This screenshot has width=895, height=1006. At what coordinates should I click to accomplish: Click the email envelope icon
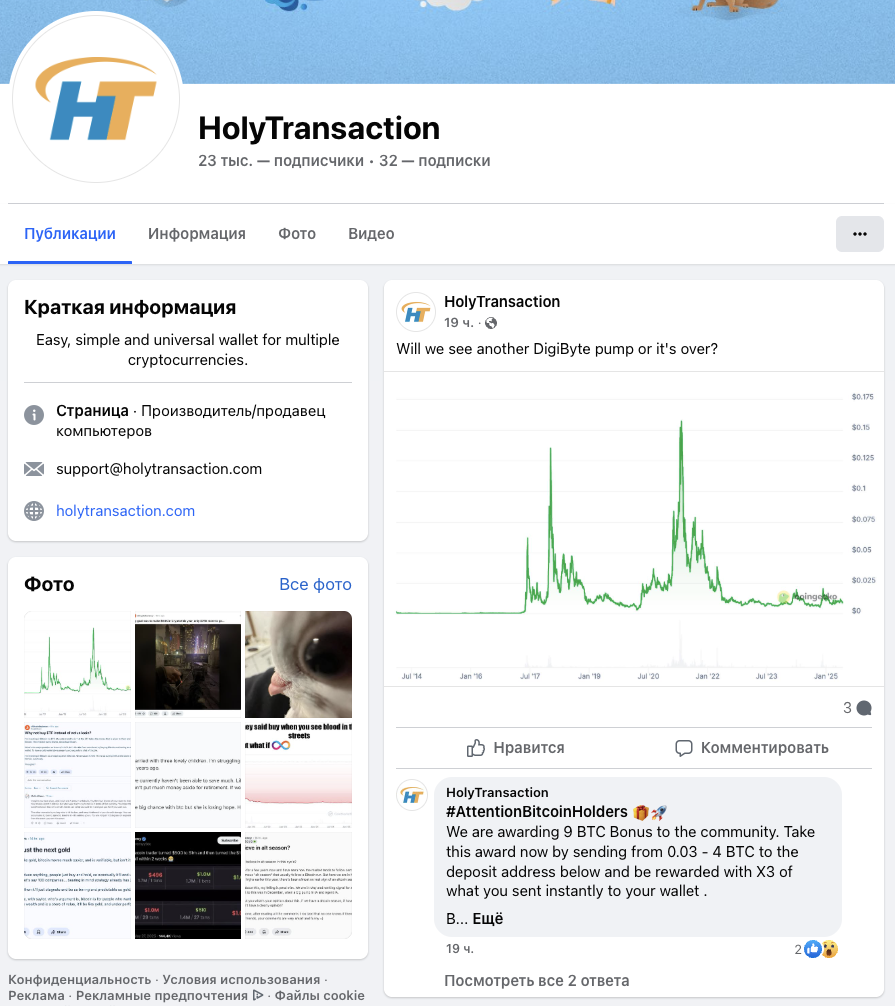point(34,469)
